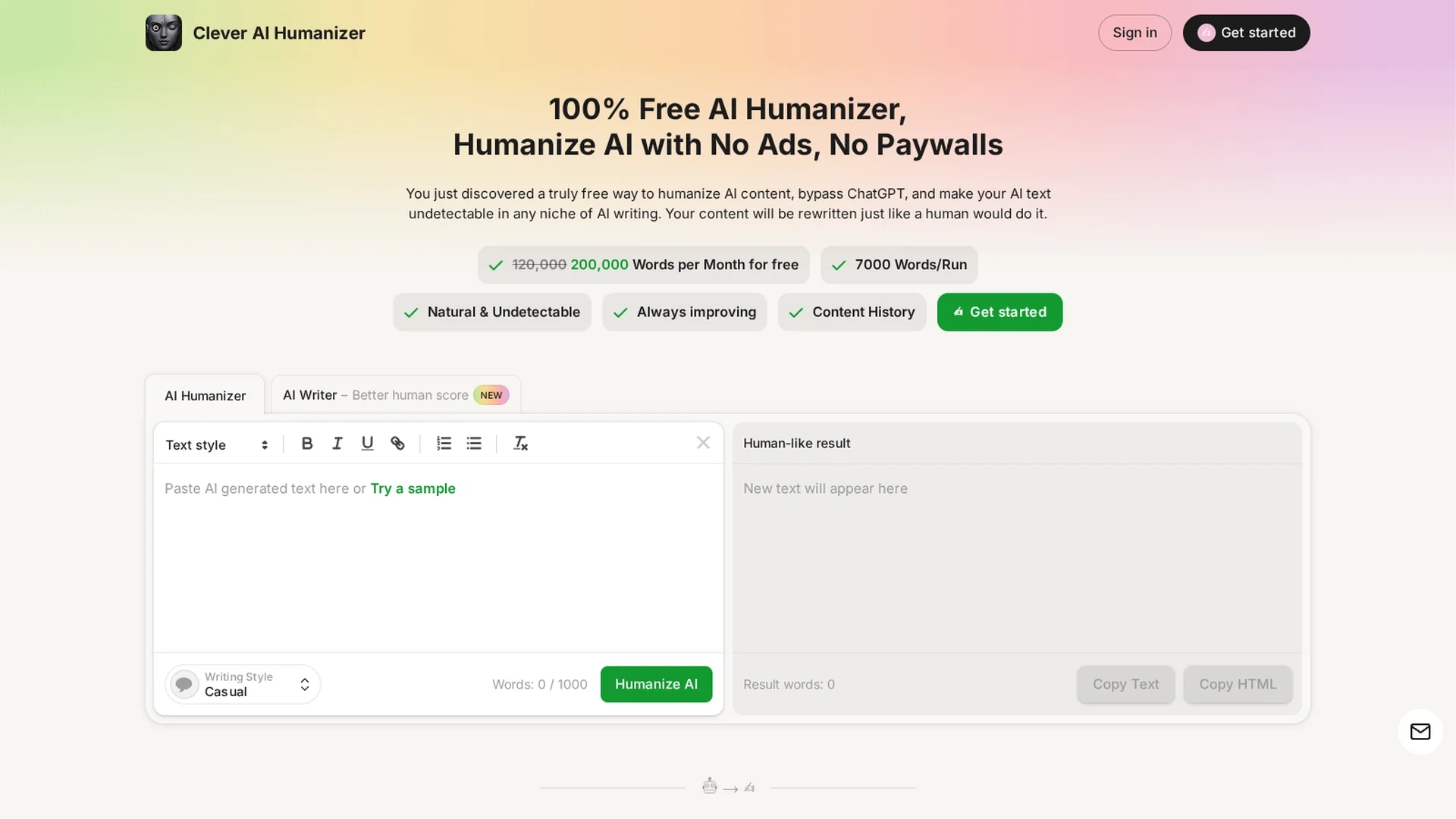
Task: Switch to the AI Writer tab
Action: (x=396, y=395)
